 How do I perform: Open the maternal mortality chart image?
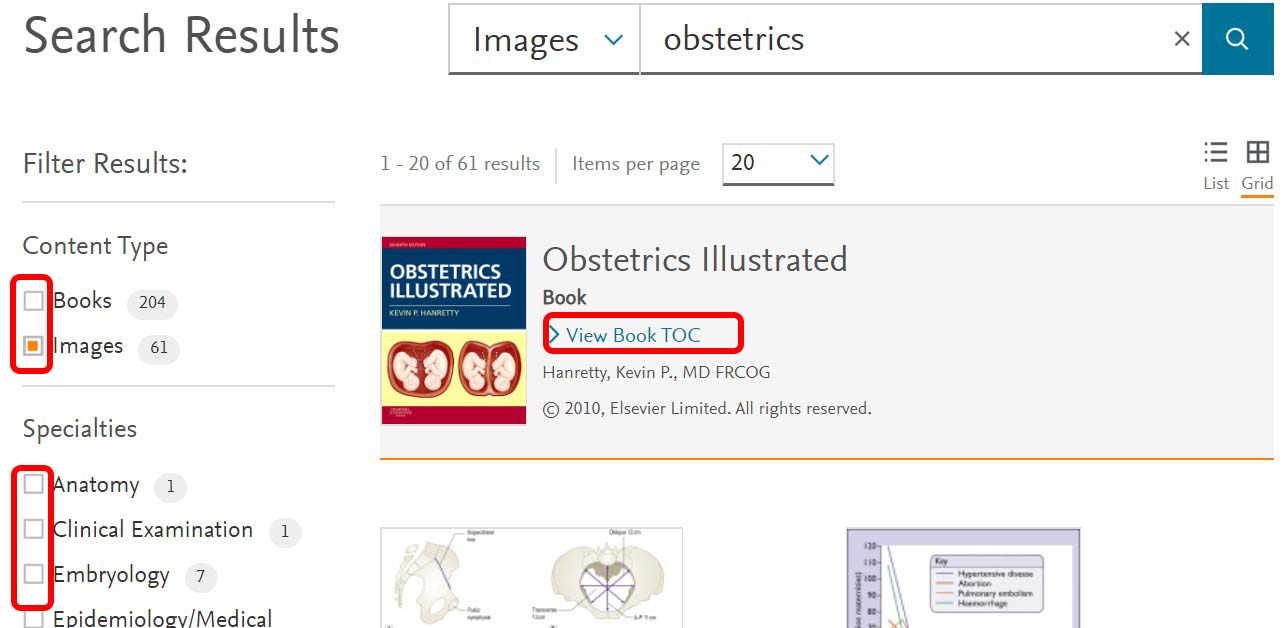(962, 578)
